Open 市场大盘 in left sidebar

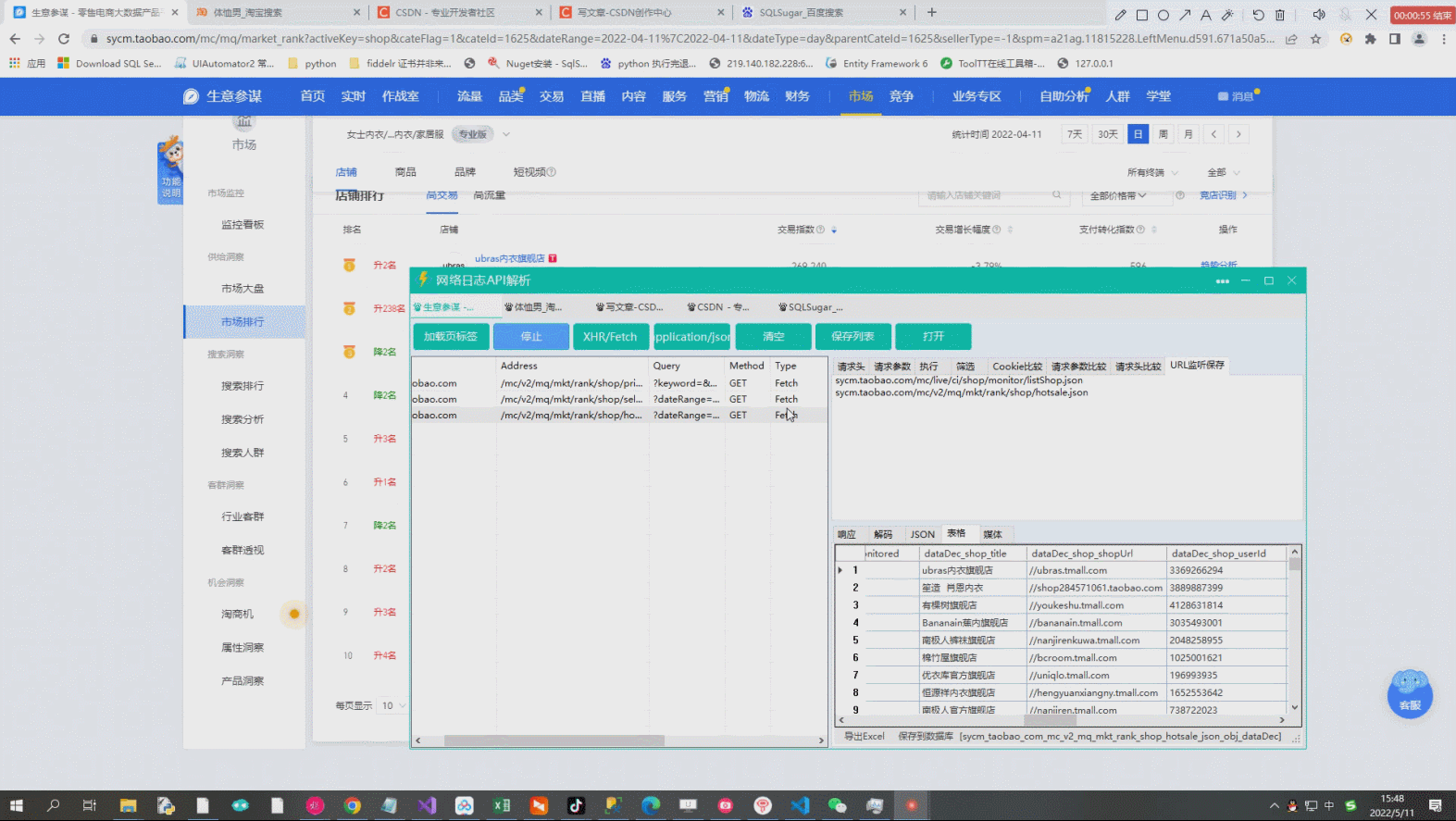tap(243, 289)
